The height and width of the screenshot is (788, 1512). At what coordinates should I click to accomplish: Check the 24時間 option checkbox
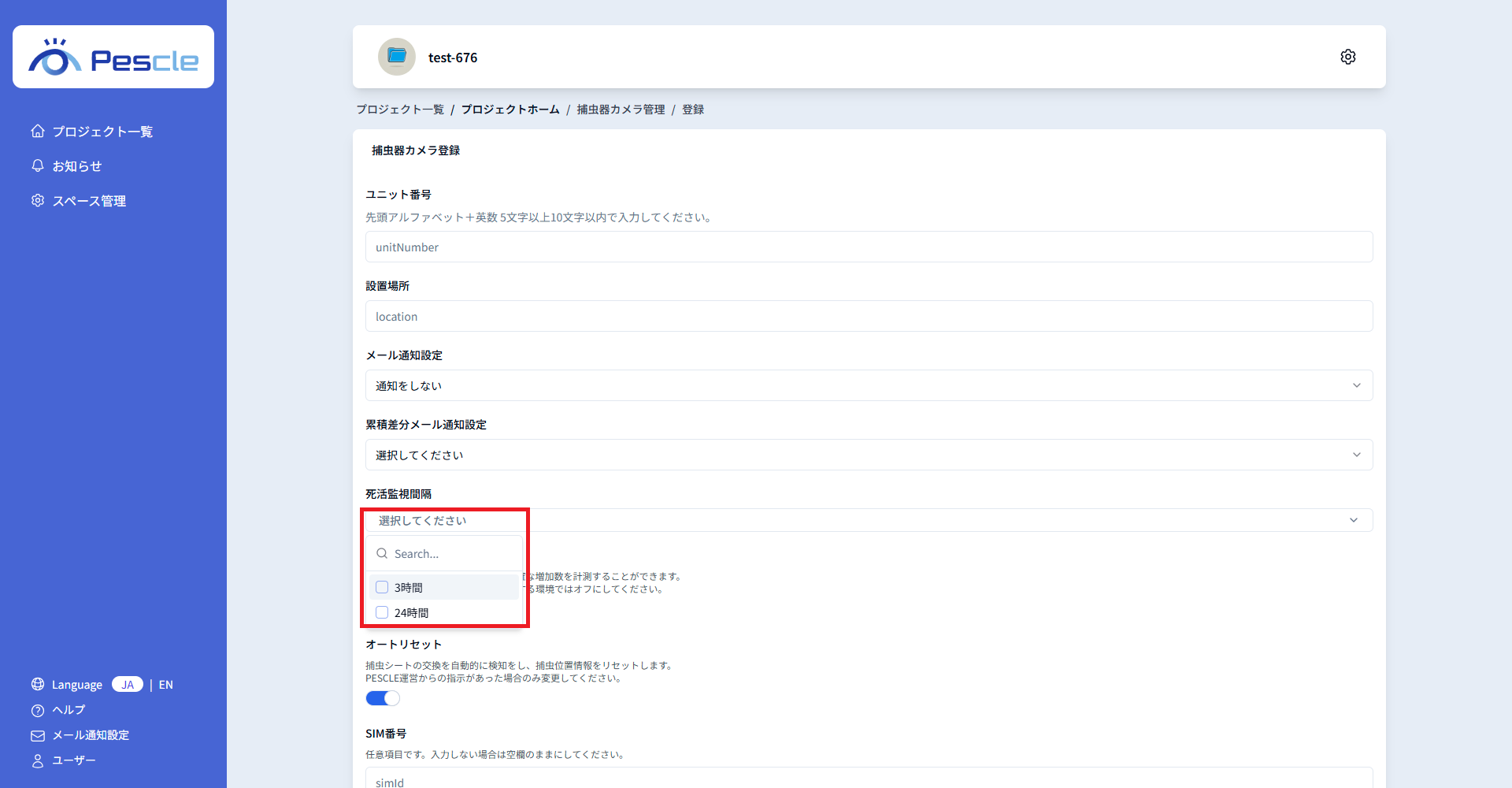382,612
